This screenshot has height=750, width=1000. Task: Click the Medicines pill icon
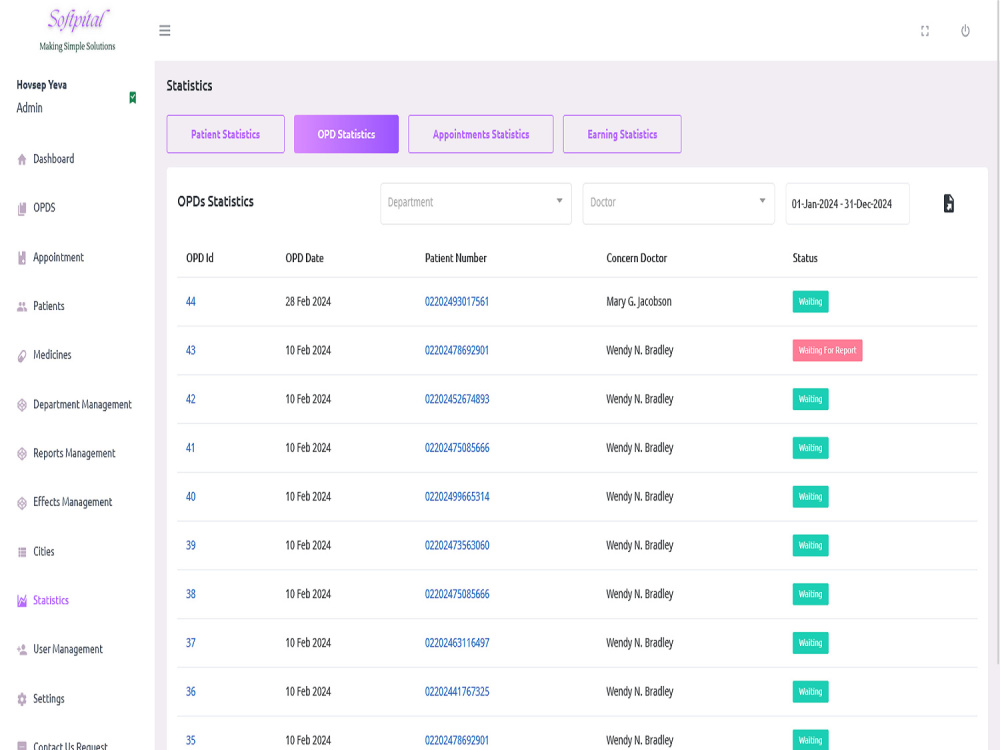22,356
